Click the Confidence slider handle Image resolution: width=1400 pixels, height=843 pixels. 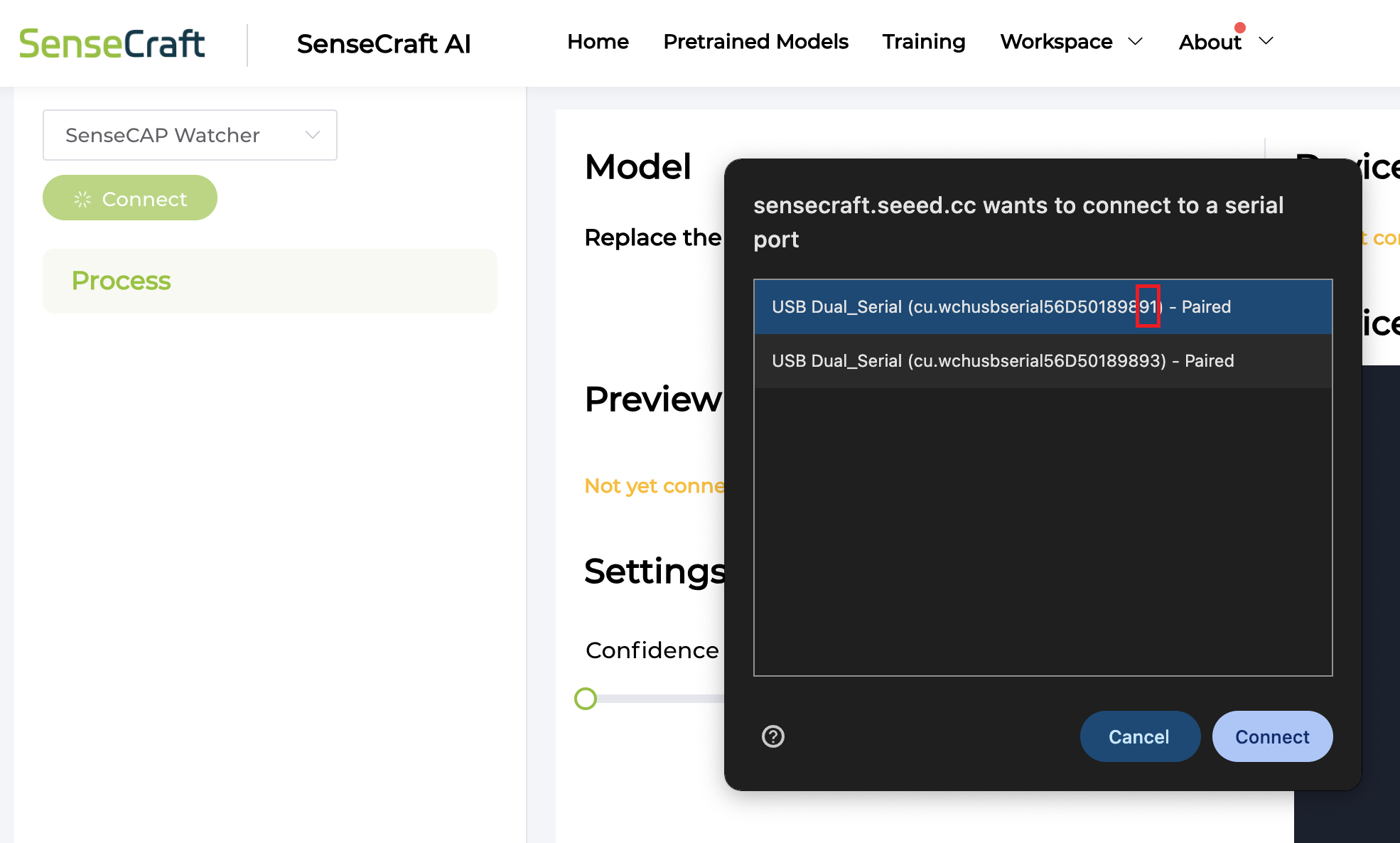pyautogui.click(x=586, y=699)
